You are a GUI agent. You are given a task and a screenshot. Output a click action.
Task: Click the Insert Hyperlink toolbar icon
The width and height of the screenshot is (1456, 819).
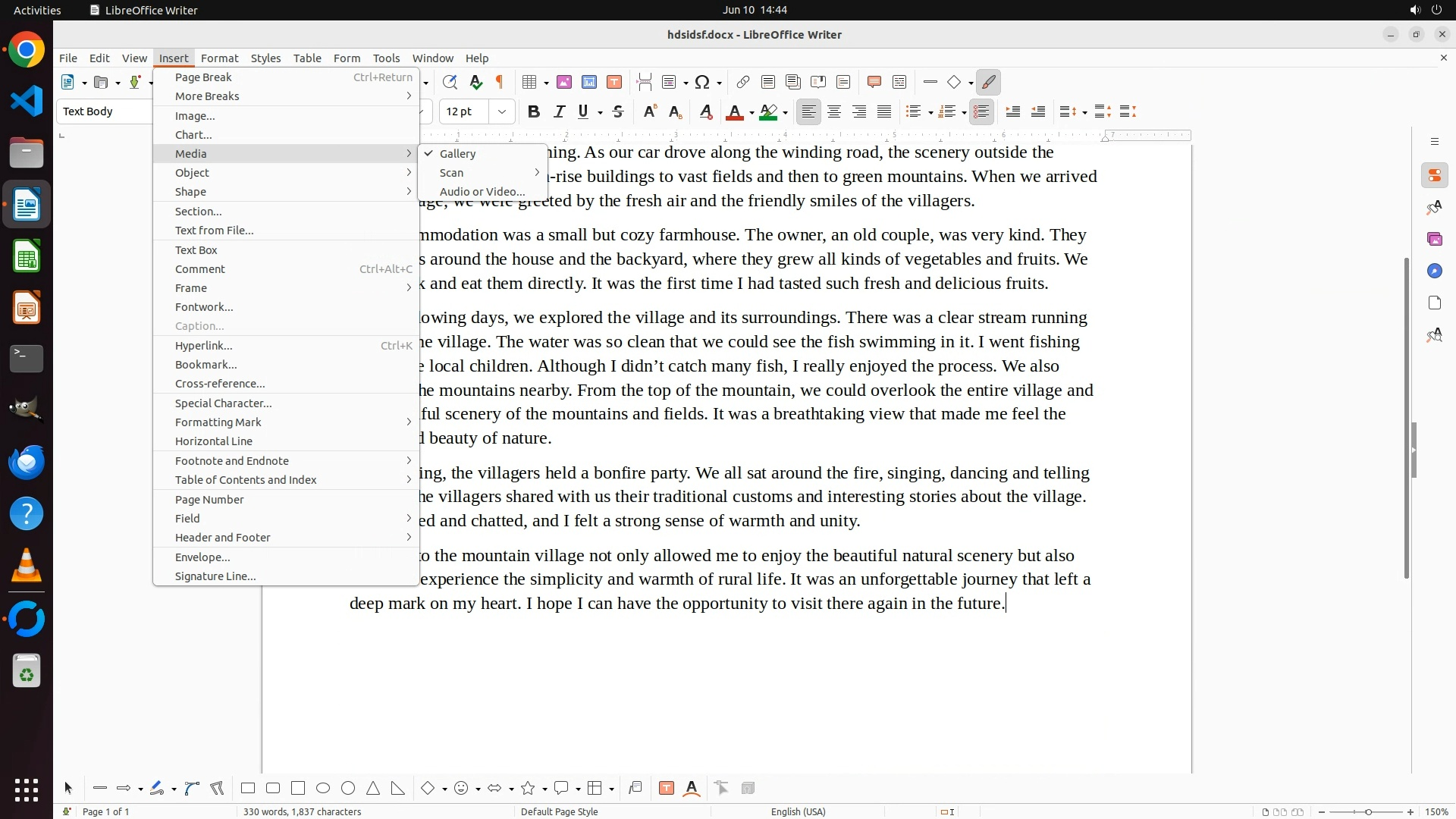[742, 82]
